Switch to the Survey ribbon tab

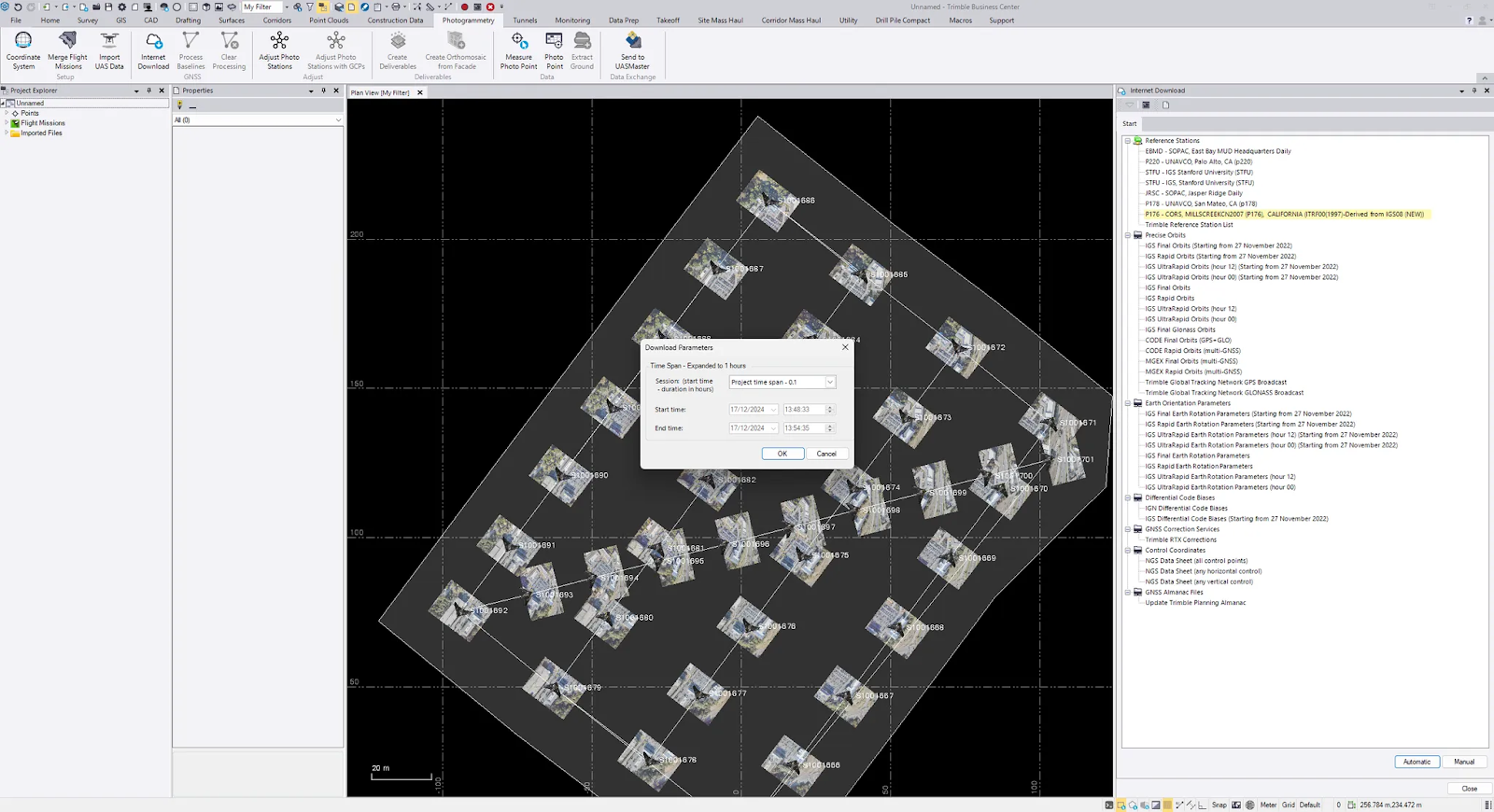point(88,20)
